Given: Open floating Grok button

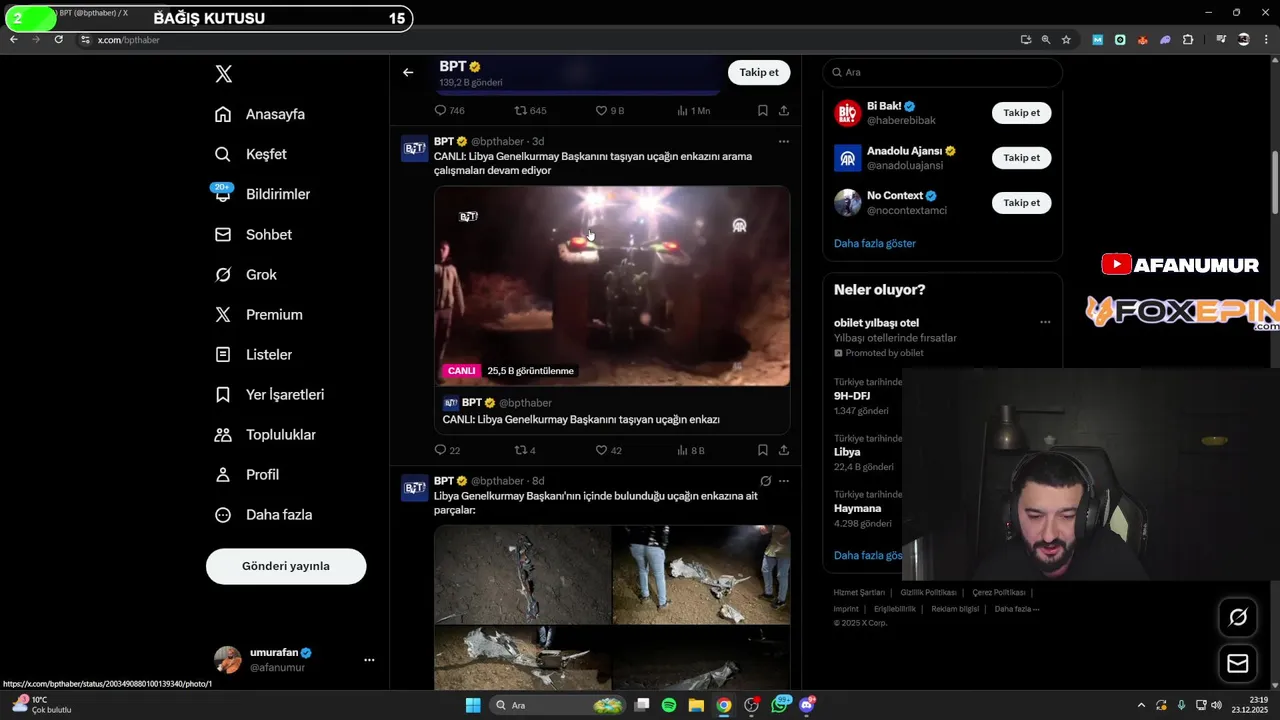Looking at the screenshot, I should (1238, 617).
